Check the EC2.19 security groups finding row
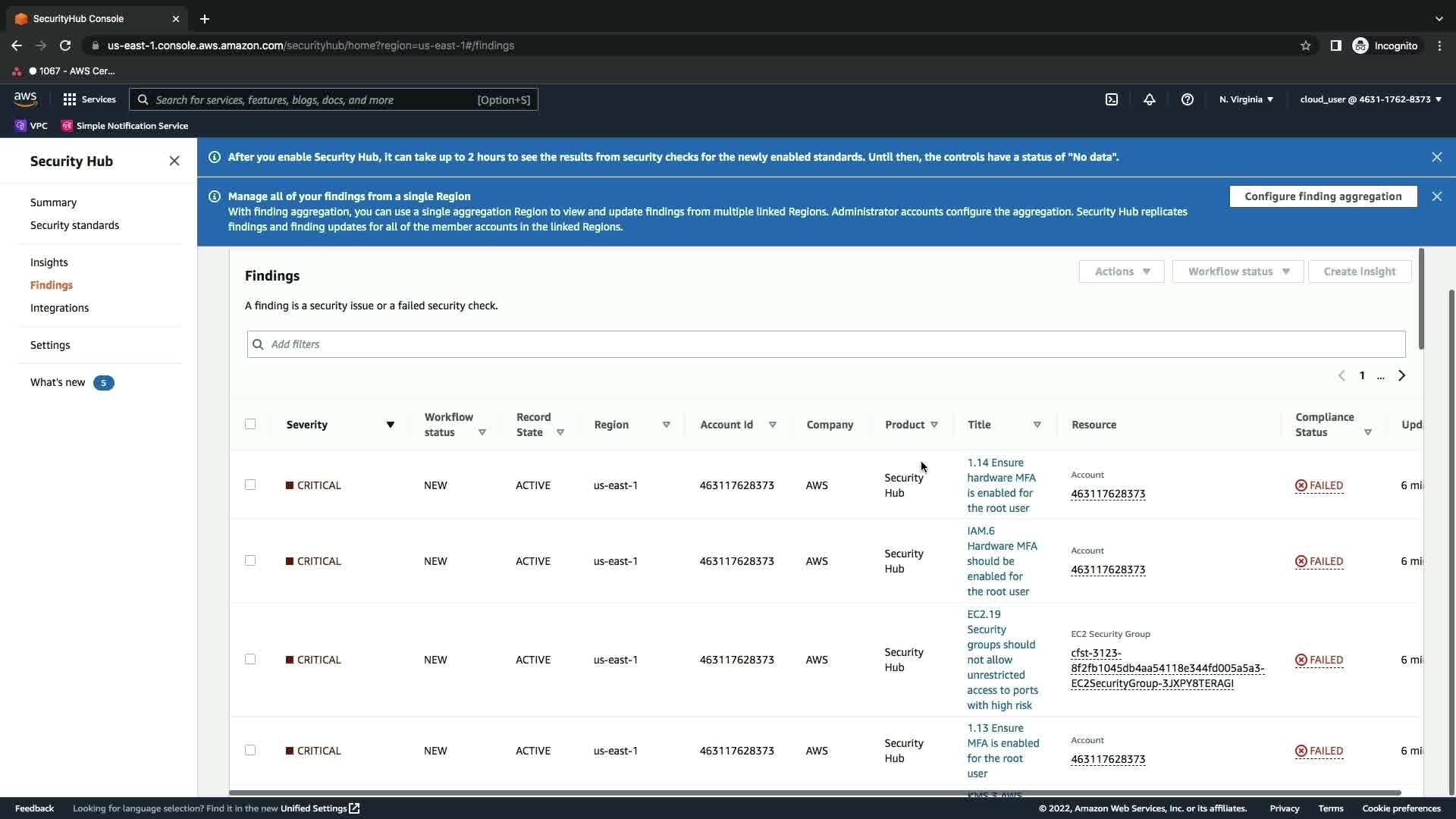The width and height of the screenshot is (1456, 819). tap(250, 659)
